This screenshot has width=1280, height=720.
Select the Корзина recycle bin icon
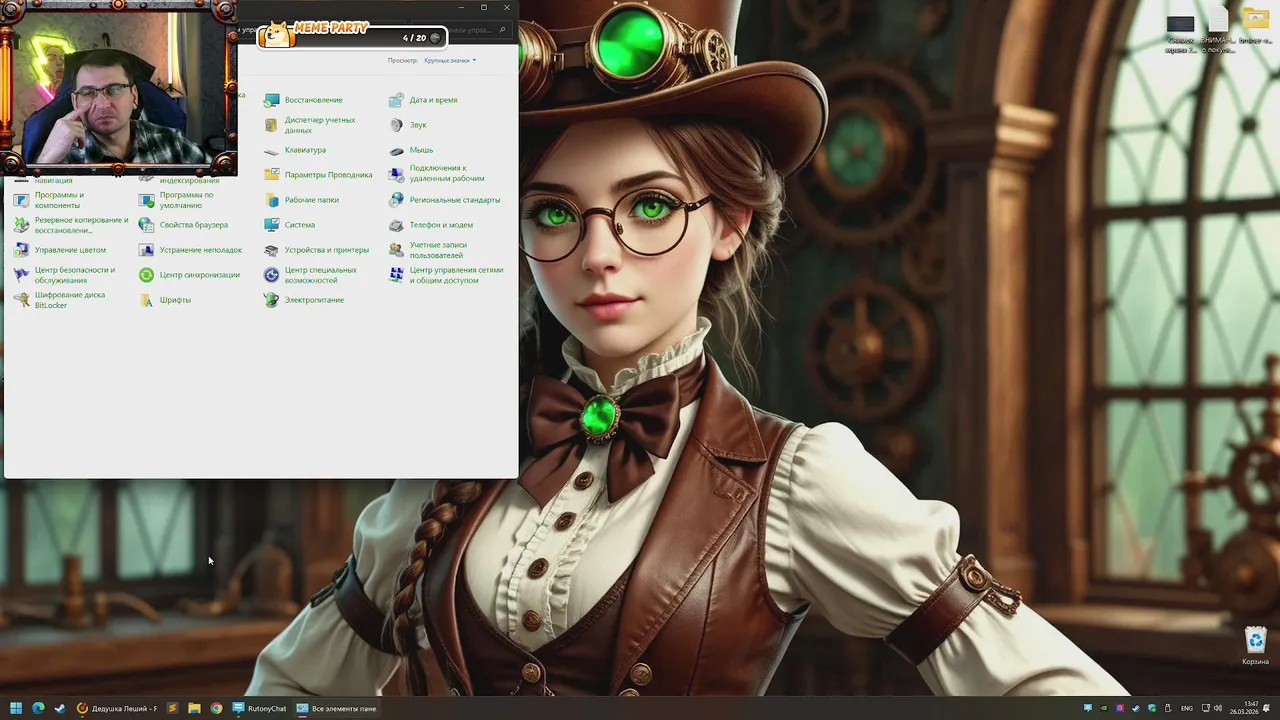click(1255, 645)
